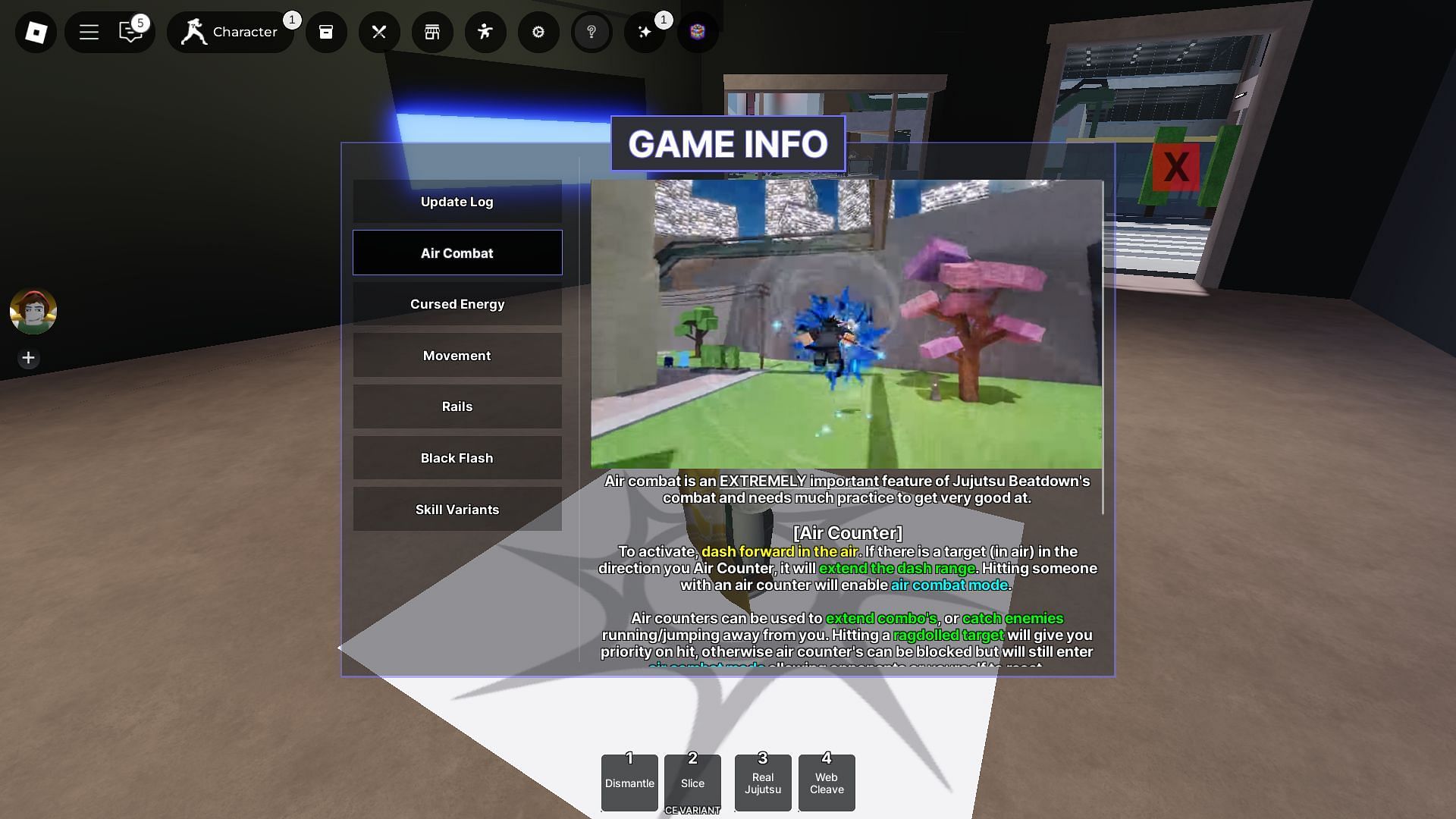Expand the Rails section

coord(457,406)
